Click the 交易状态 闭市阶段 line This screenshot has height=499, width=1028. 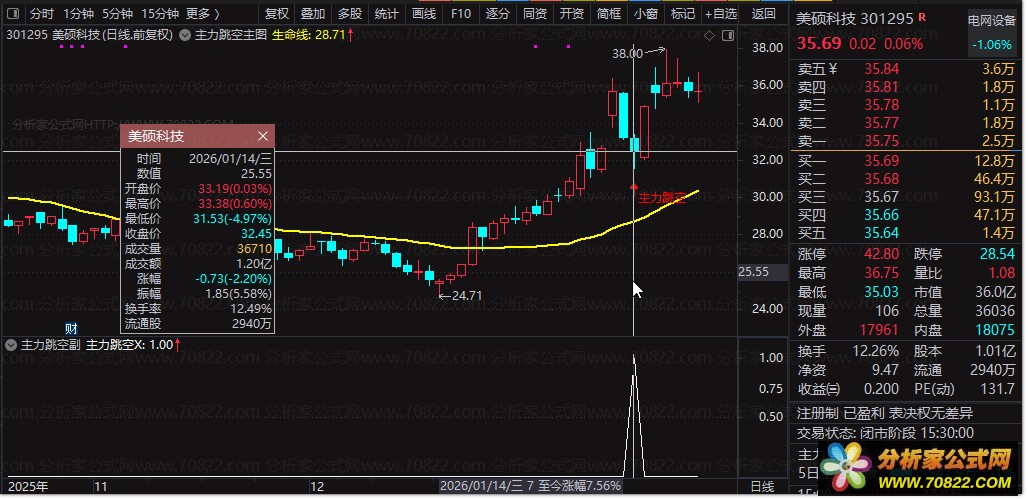(x=885, y=433)
